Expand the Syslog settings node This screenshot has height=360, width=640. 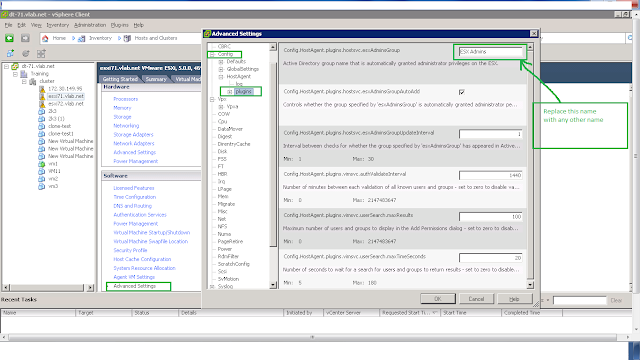pos(212,287)
